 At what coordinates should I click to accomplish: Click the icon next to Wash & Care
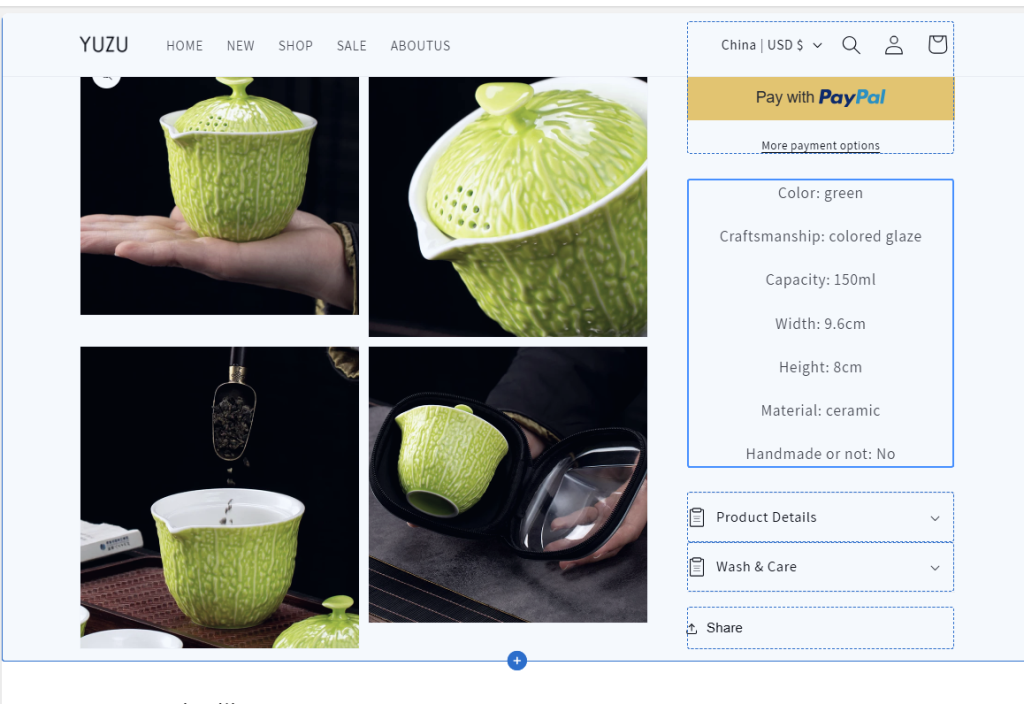pyautogui.click(x=698, y=567)
